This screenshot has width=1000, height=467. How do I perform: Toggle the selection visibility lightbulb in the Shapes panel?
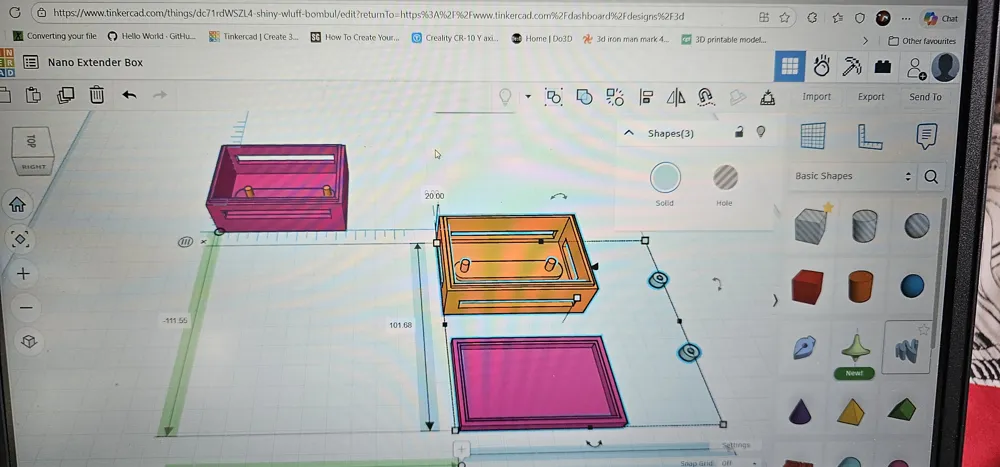tap(761, 132)
